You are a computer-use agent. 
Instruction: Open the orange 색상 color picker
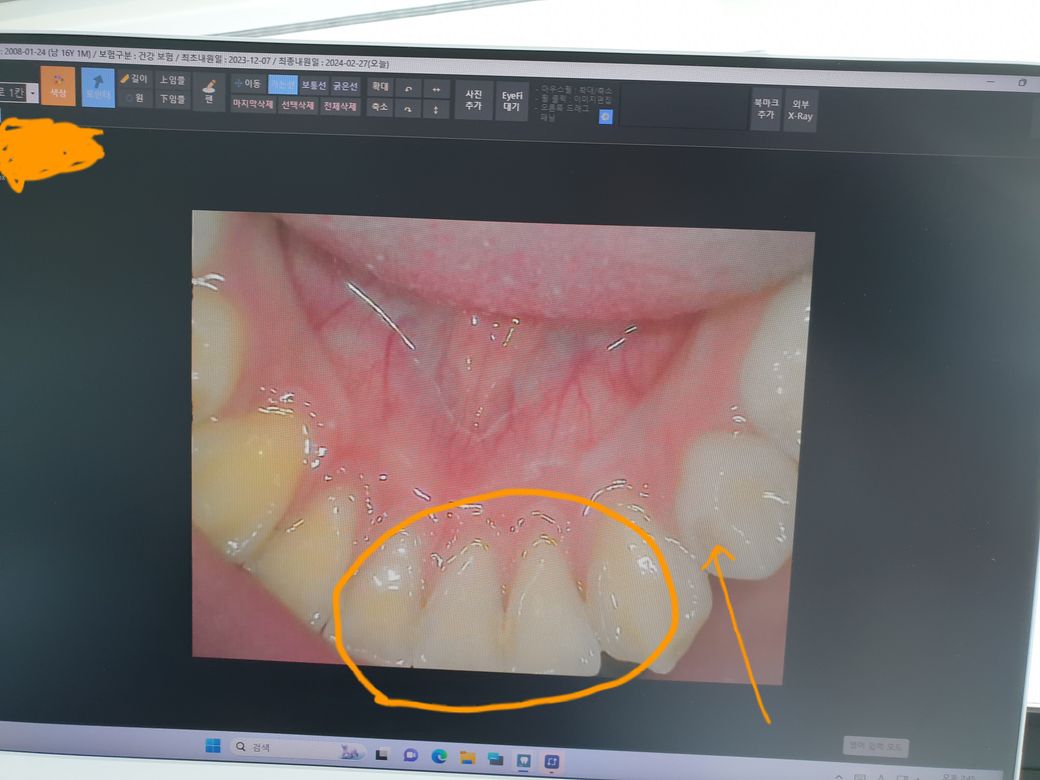click(x=58, y=86)
